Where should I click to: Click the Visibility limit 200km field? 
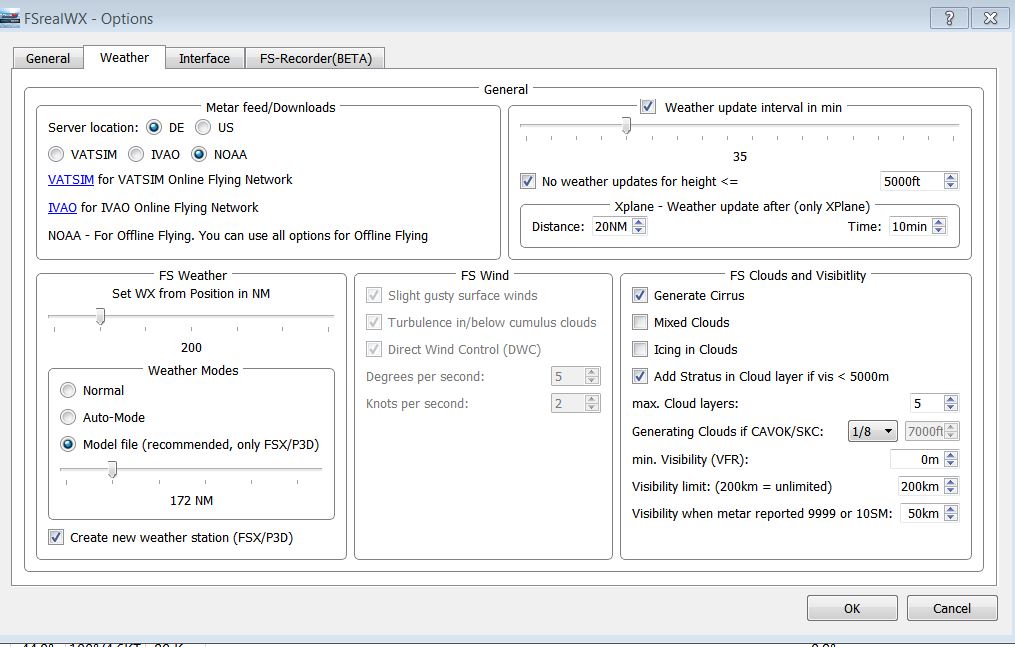pyautogui.click(x=921, y=486)
